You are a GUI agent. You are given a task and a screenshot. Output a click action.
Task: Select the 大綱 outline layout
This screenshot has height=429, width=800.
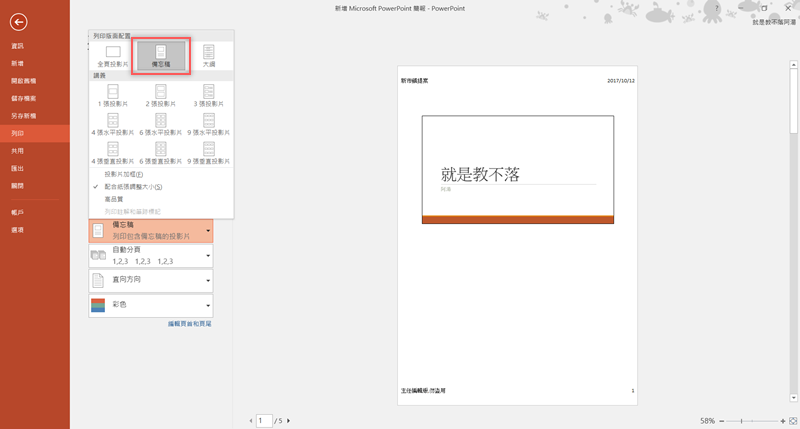tap(208, 56)
